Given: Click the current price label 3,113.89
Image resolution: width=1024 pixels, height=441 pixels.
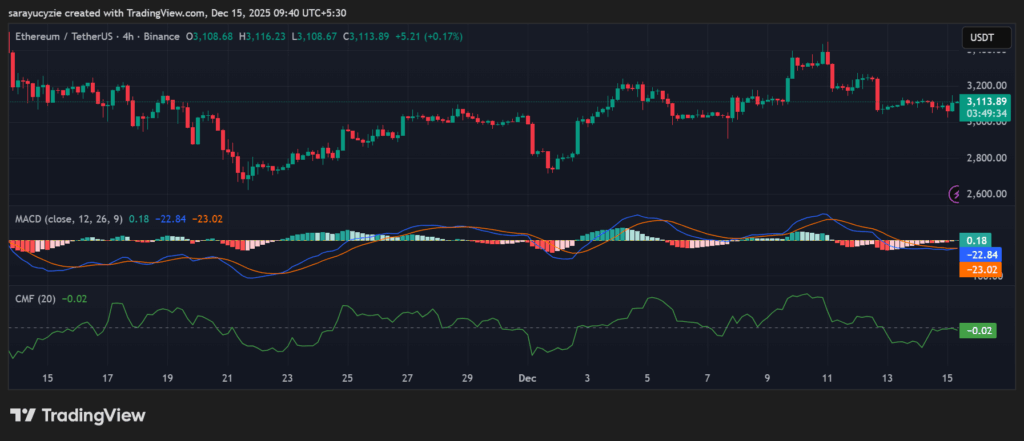Looking at the screenshot, I should (x=978, y=102).
